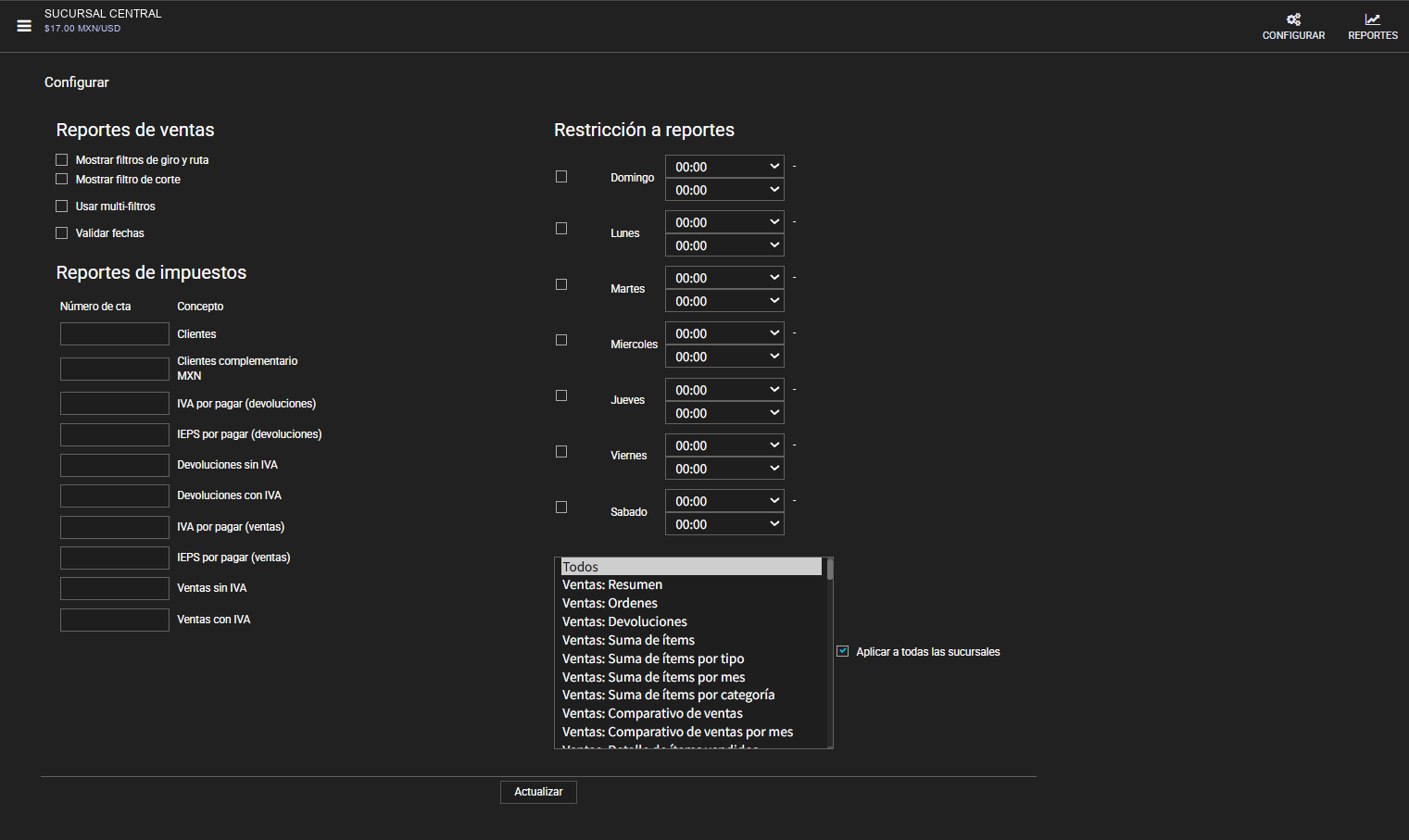Focus Devoluciones sin IVA account field
Screen dimensions: 1409x840
coord(115,465)
